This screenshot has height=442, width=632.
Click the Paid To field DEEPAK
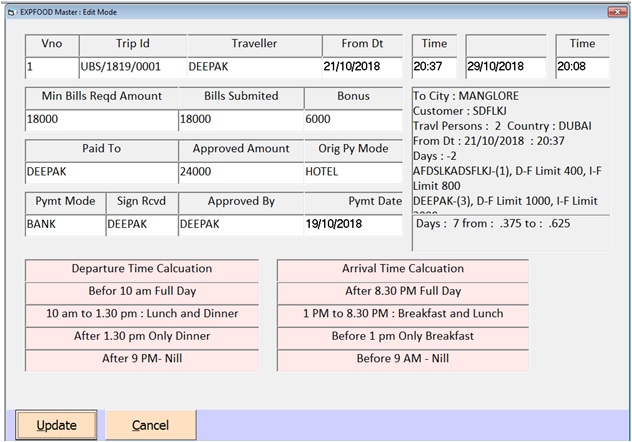click(x=102, y=172)
